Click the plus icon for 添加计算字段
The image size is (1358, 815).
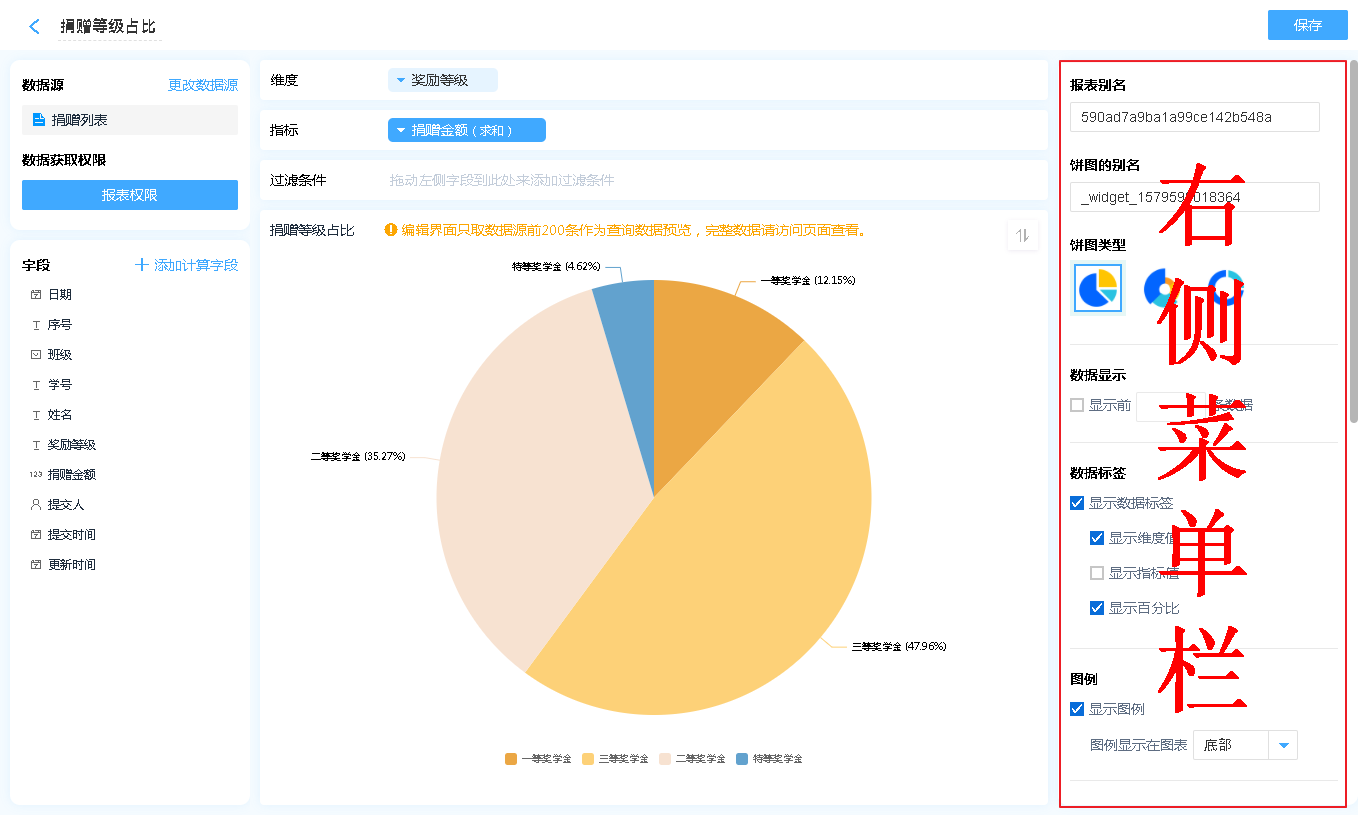pos(142,265)
